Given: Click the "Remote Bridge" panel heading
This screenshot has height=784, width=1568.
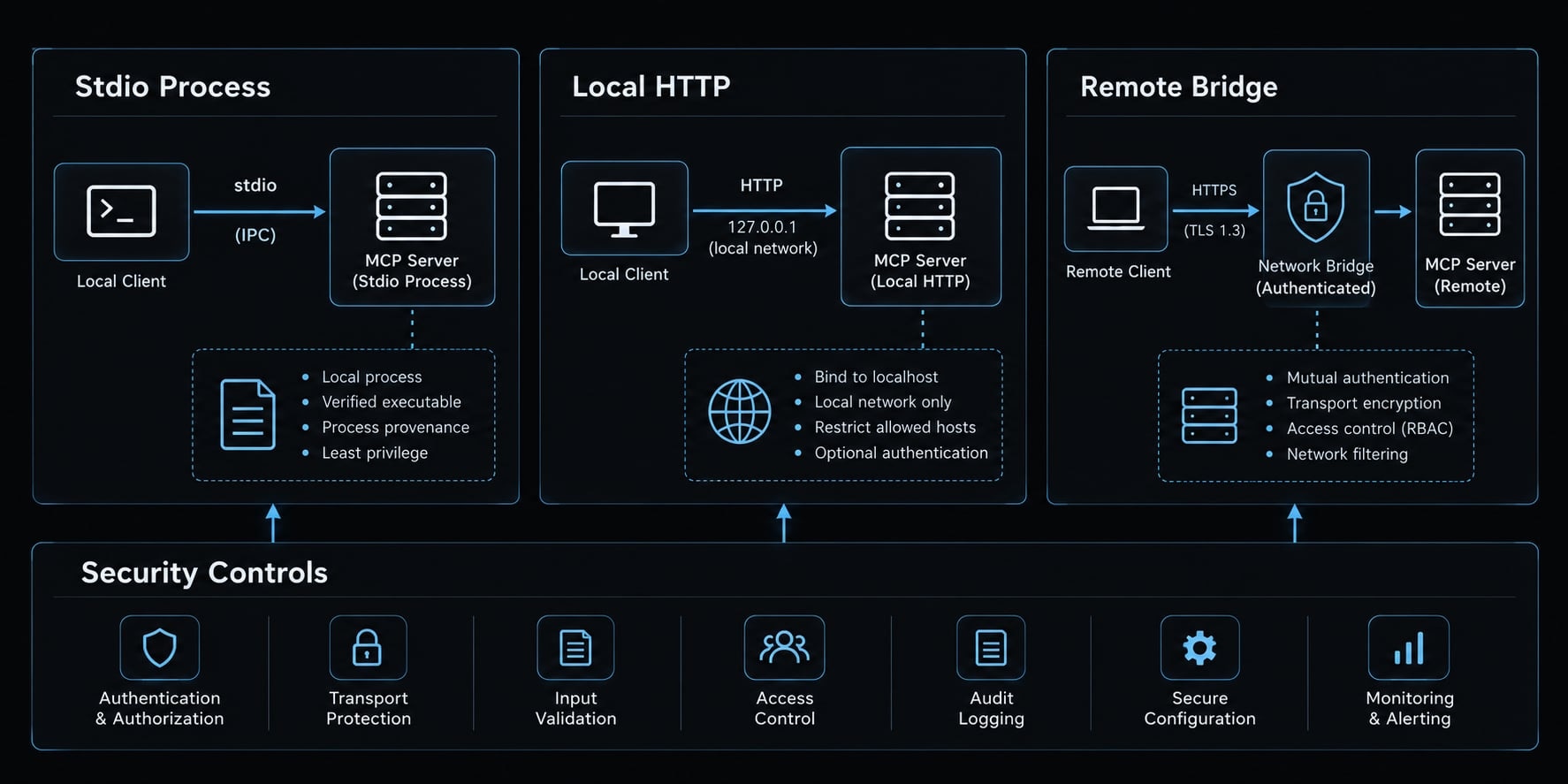Looking at the screenshot, I should [x=1179, y=87].
